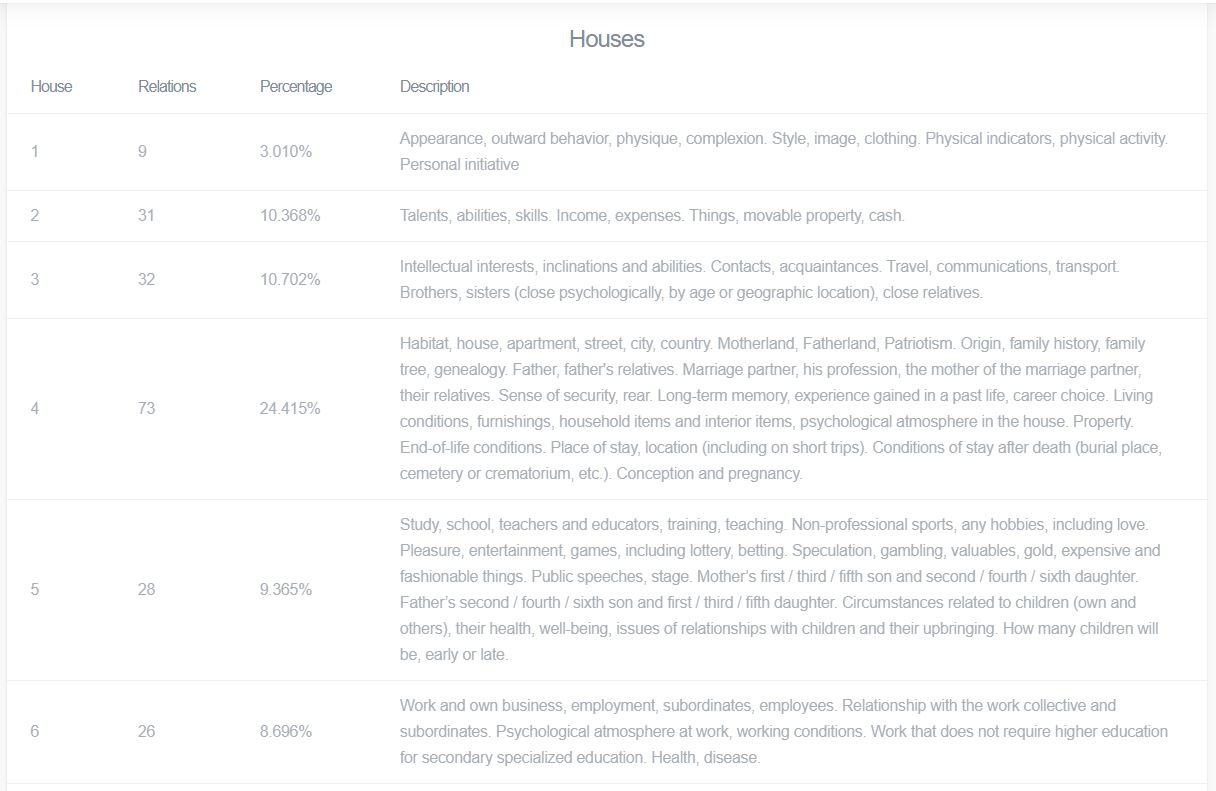Viewport: 1216px width, 791px height.
Task: Click the 10.702% percentage cell
Action: click(x=290, y=280)
